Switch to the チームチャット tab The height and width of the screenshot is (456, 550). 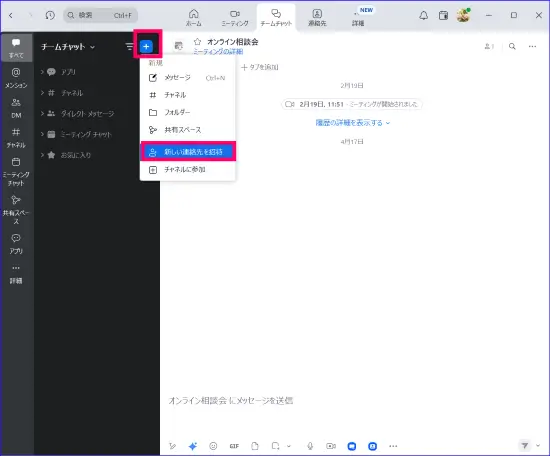tap(276, 18)
